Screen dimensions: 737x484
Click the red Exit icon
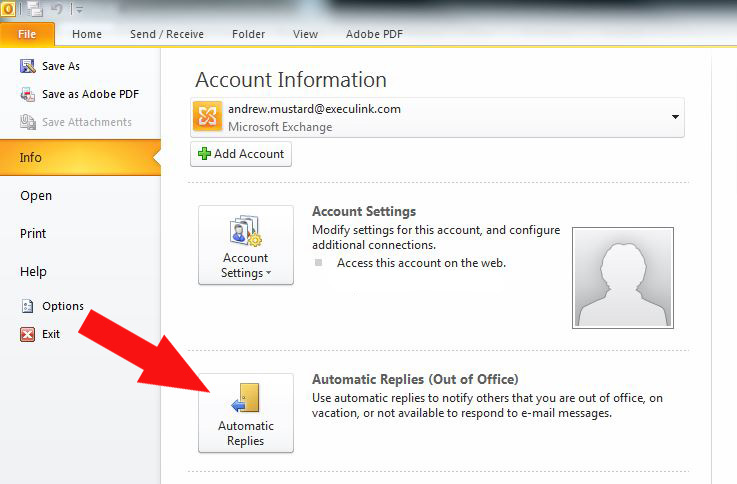tap(27, 334)
